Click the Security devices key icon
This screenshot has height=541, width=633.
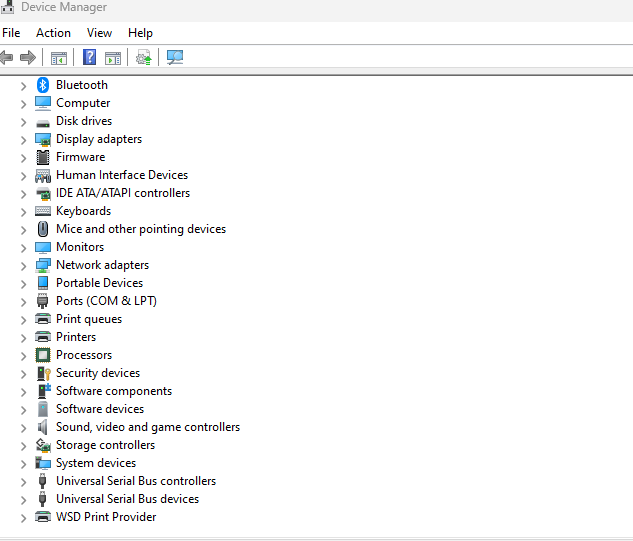tap(43, 373)
